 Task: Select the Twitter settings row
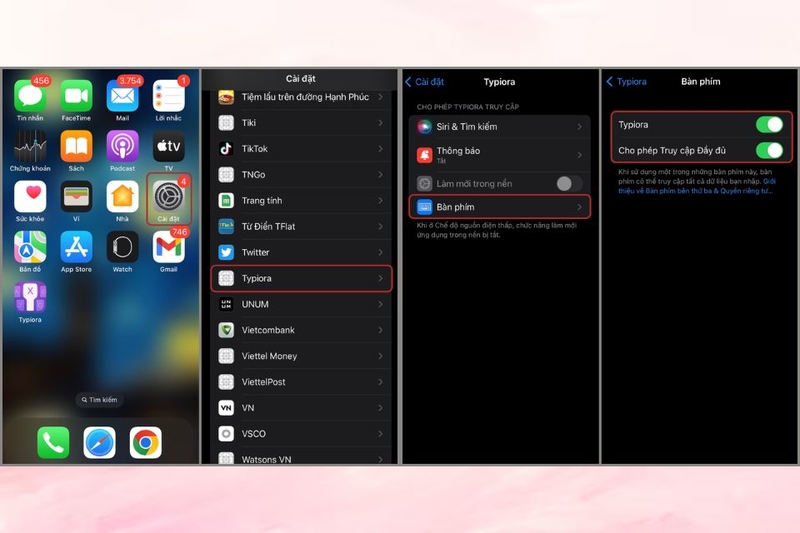[x=302, y=252]
